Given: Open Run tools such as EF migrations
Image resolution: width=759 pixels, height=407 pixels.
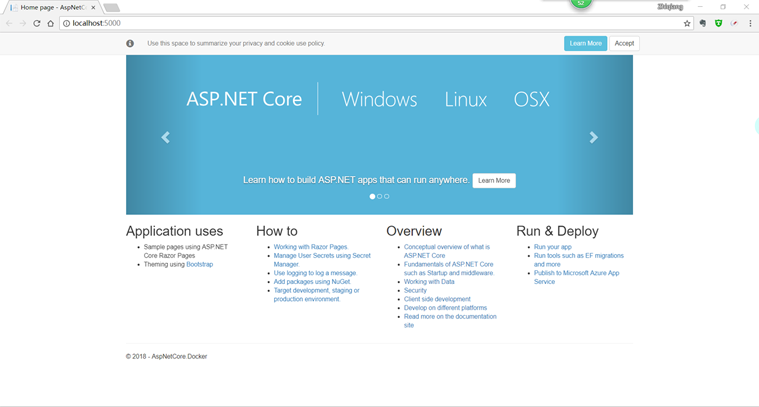Looking at the screenshot, I should [578, 260].
